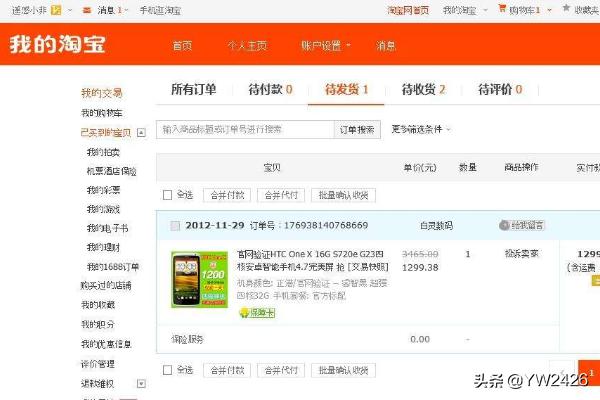Open 我的优惠信息 in sidebar
Viewport: 600px width, 400px height.
(106, 344)
